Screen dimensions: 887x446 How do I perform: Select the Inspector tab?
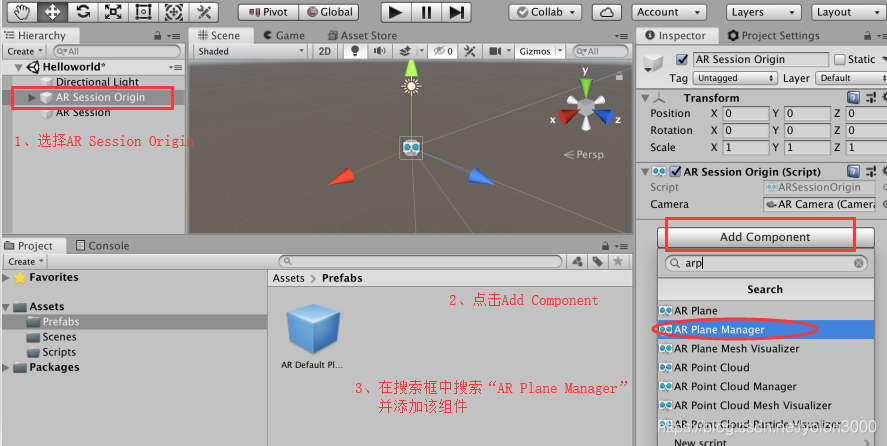tap(675, 36)
